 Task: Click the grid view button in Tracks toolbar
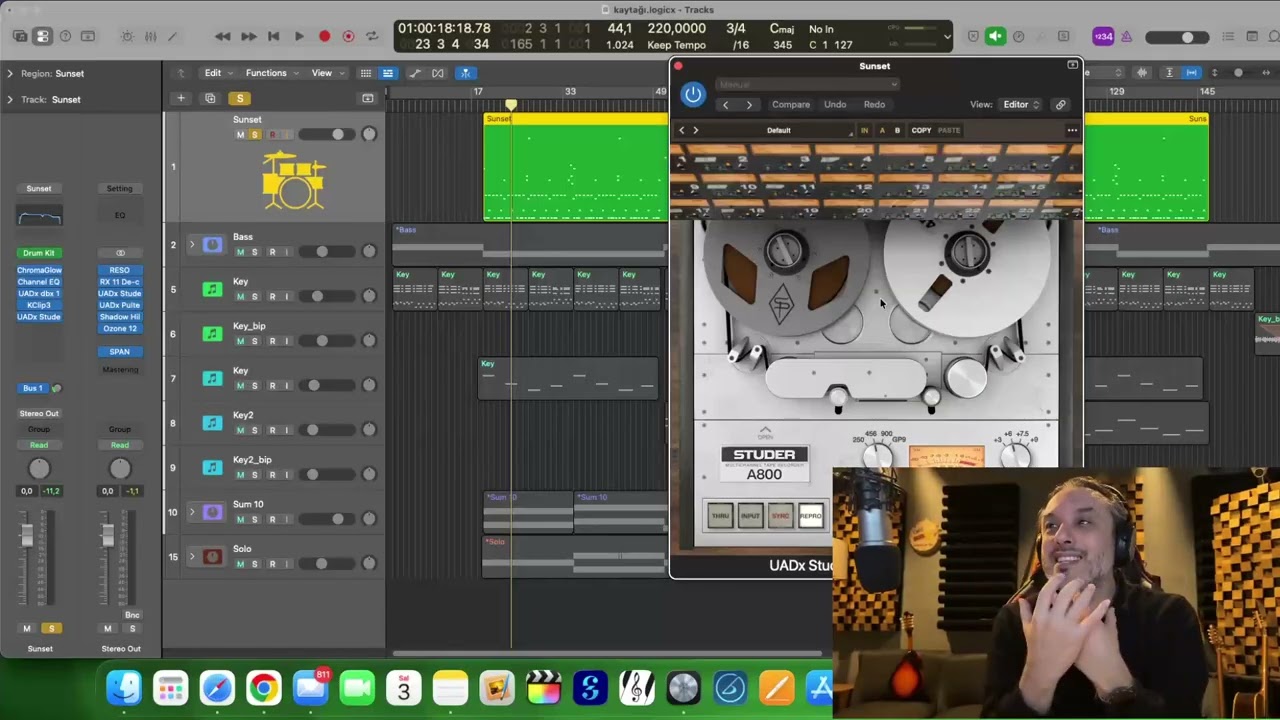point(366,73)
